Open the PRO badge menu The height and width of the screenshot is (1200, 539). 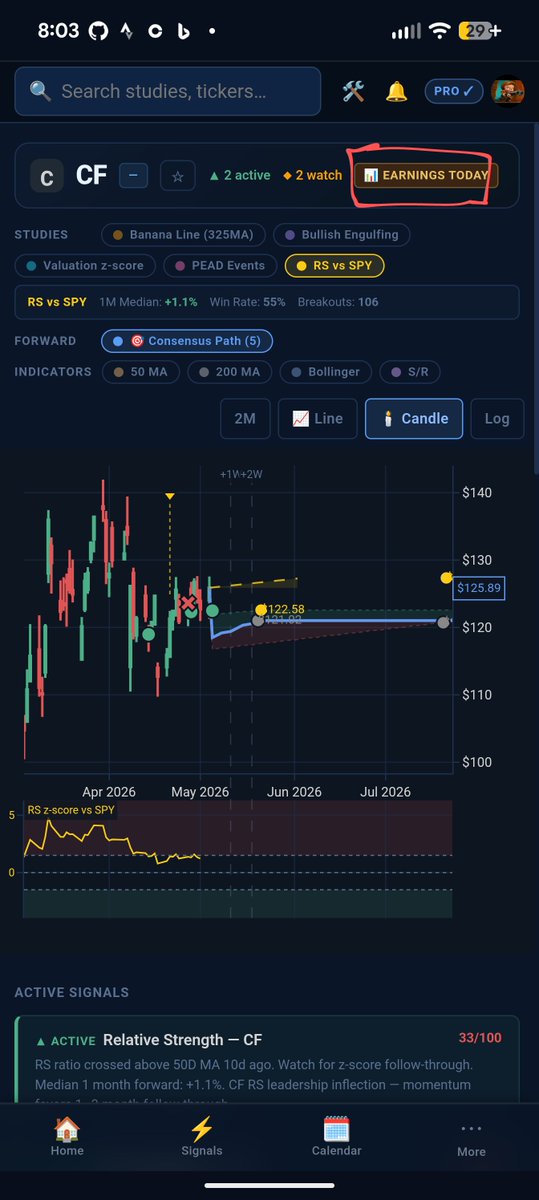(454, 91)
